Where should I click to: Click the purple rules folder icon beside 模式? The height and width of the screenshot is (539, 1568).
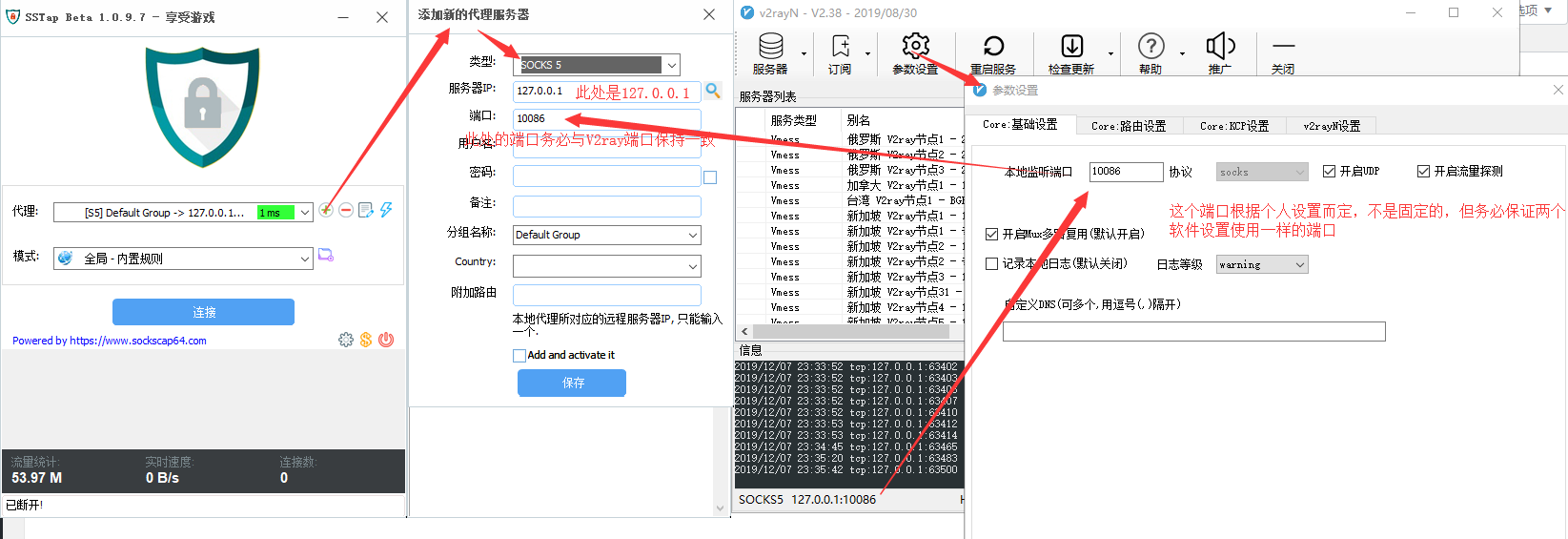(x=326, y=256)
